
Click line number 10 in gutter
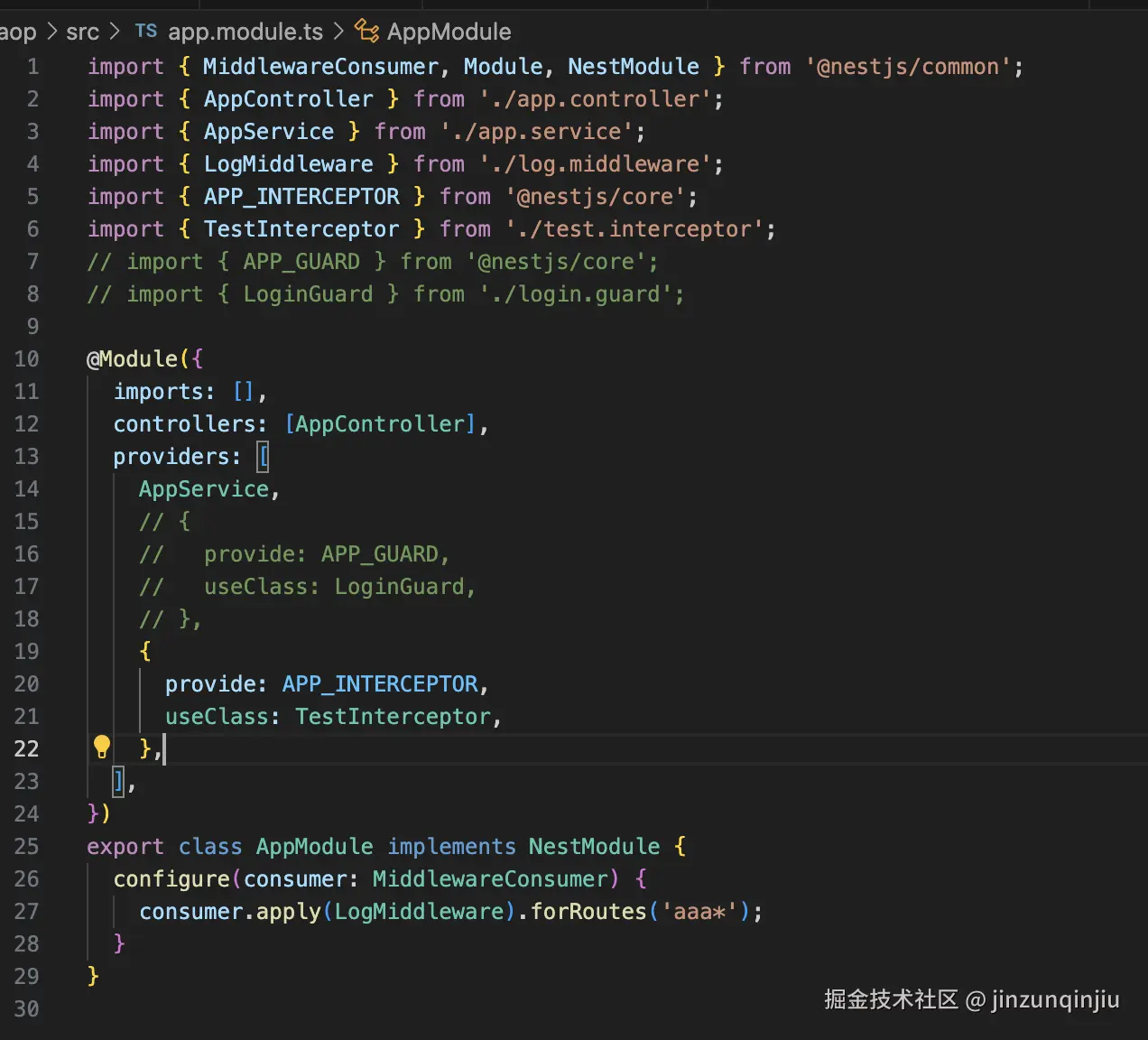click(x=26, y=358)
